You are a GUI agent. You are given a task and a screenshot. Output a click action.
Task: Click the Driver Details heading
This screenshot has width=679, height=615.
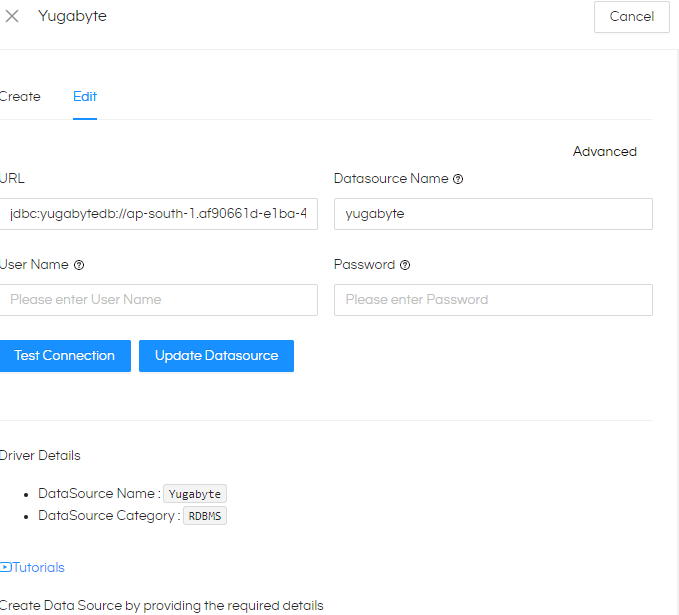pyautogui.click(x=40, y=456)
